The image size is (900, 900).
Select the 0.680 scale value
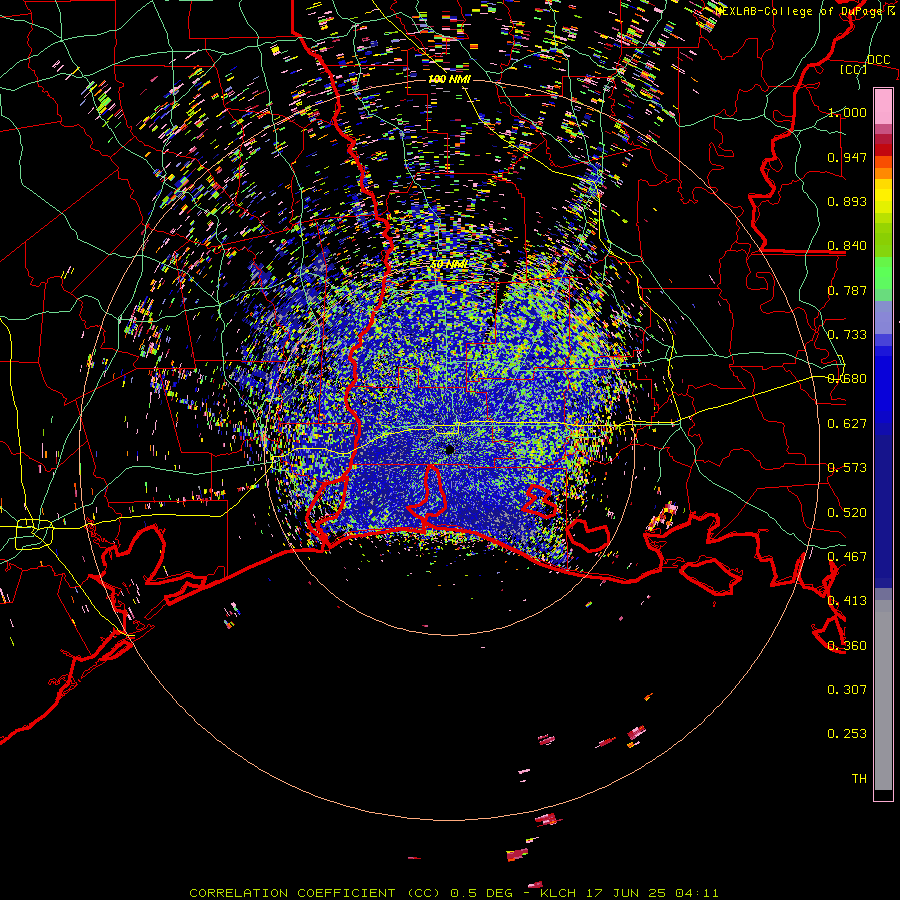[x=847, y=379]
